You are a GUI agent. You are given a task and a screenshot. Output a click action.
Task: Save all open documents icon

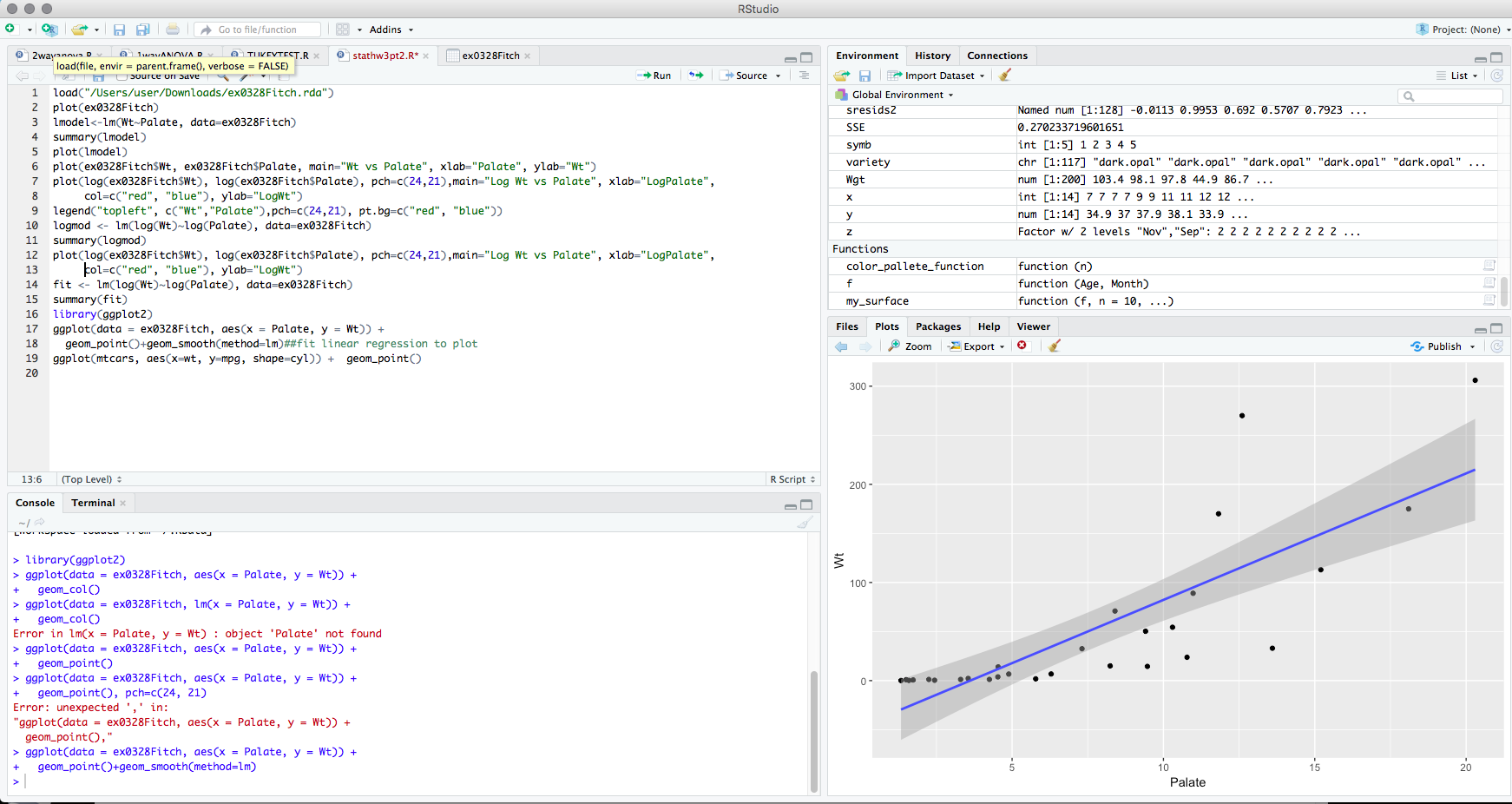pos(142,30)
